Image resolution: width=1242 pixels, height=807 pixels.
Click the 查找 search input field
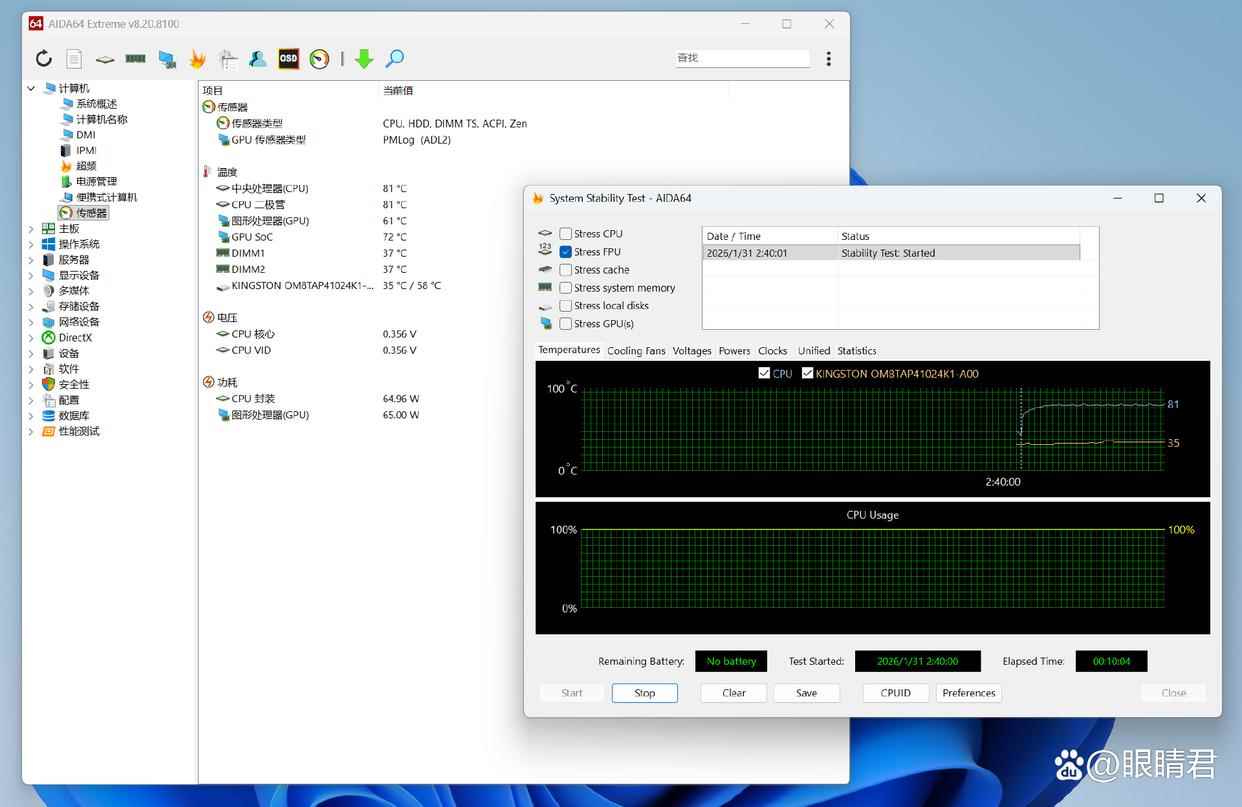click(x=742, y=58)
